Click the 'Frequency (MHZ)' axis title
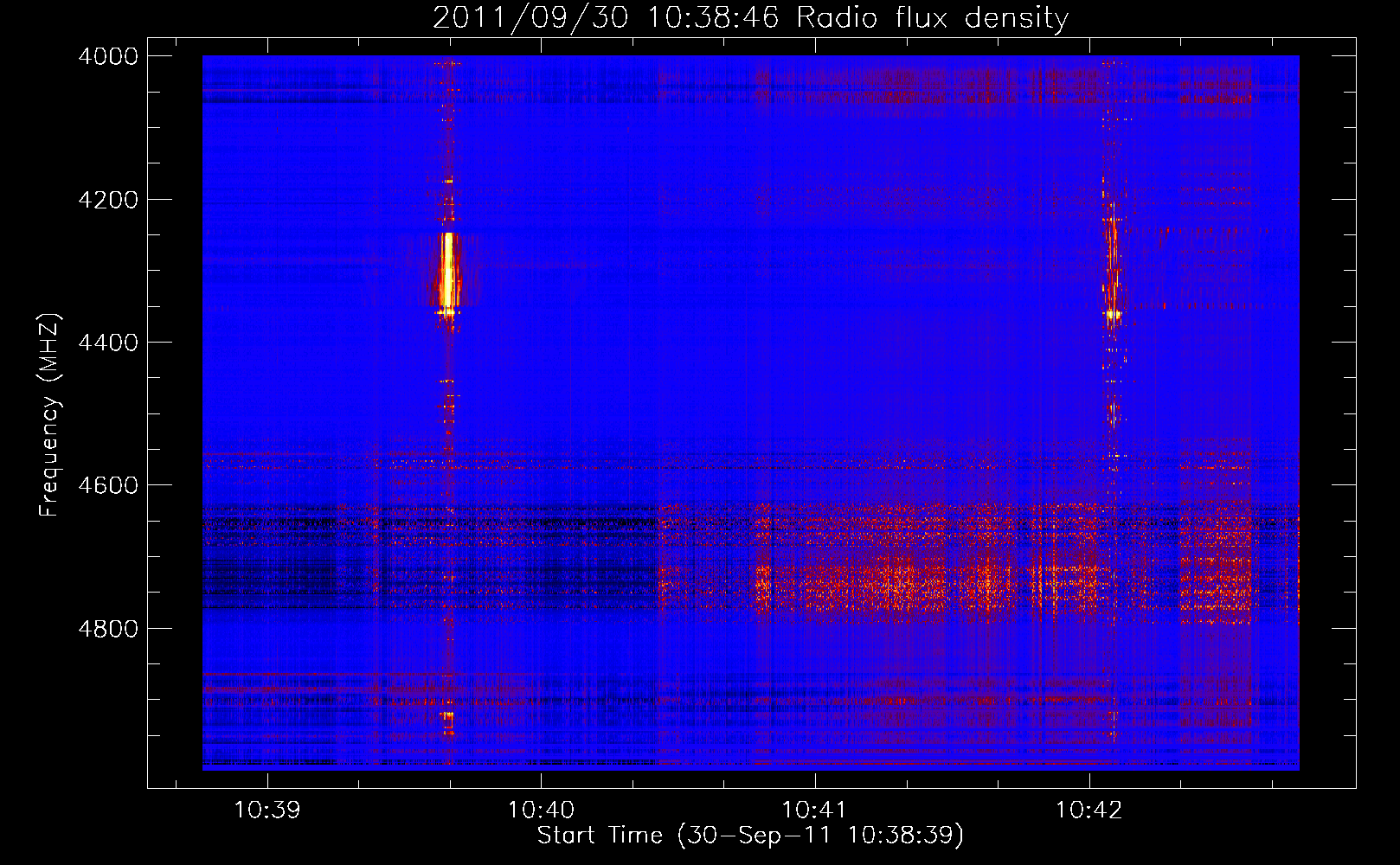Viewport: 1400px width, 865px height. click(x=50, y=415)
